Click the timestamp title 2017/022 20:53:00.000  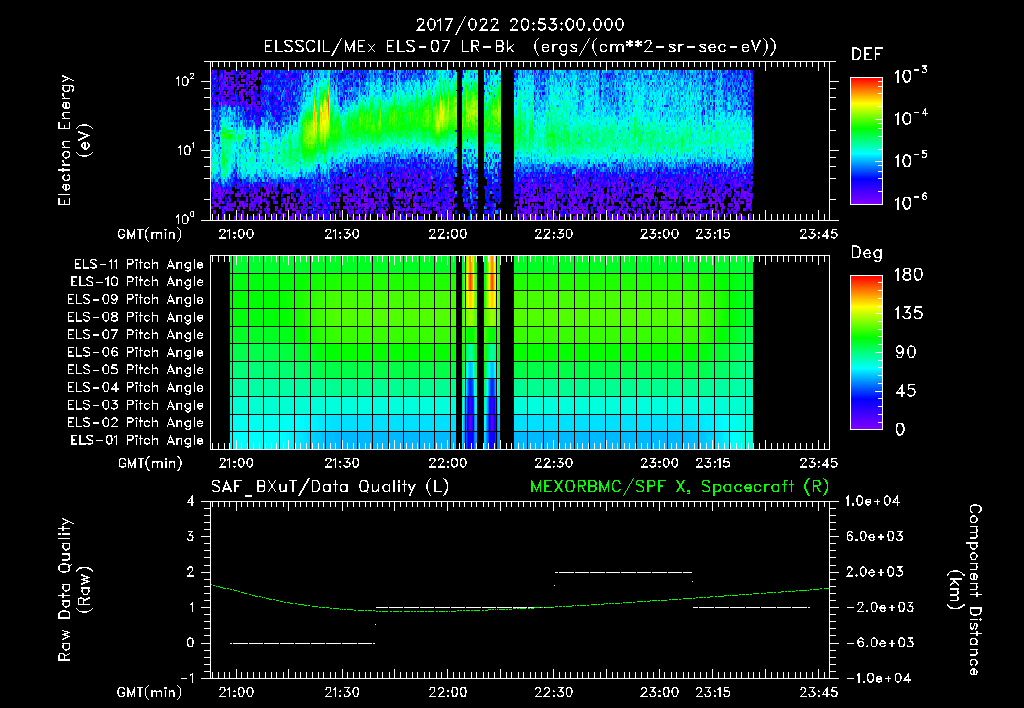[x=520, y=25]
